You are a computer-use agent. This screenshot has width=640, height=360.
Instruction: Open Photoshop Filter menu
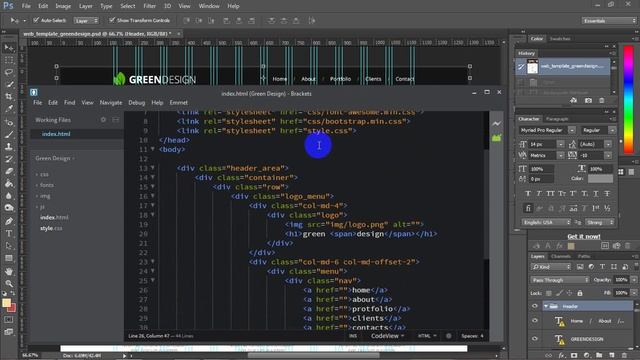(x=149, y=6)
